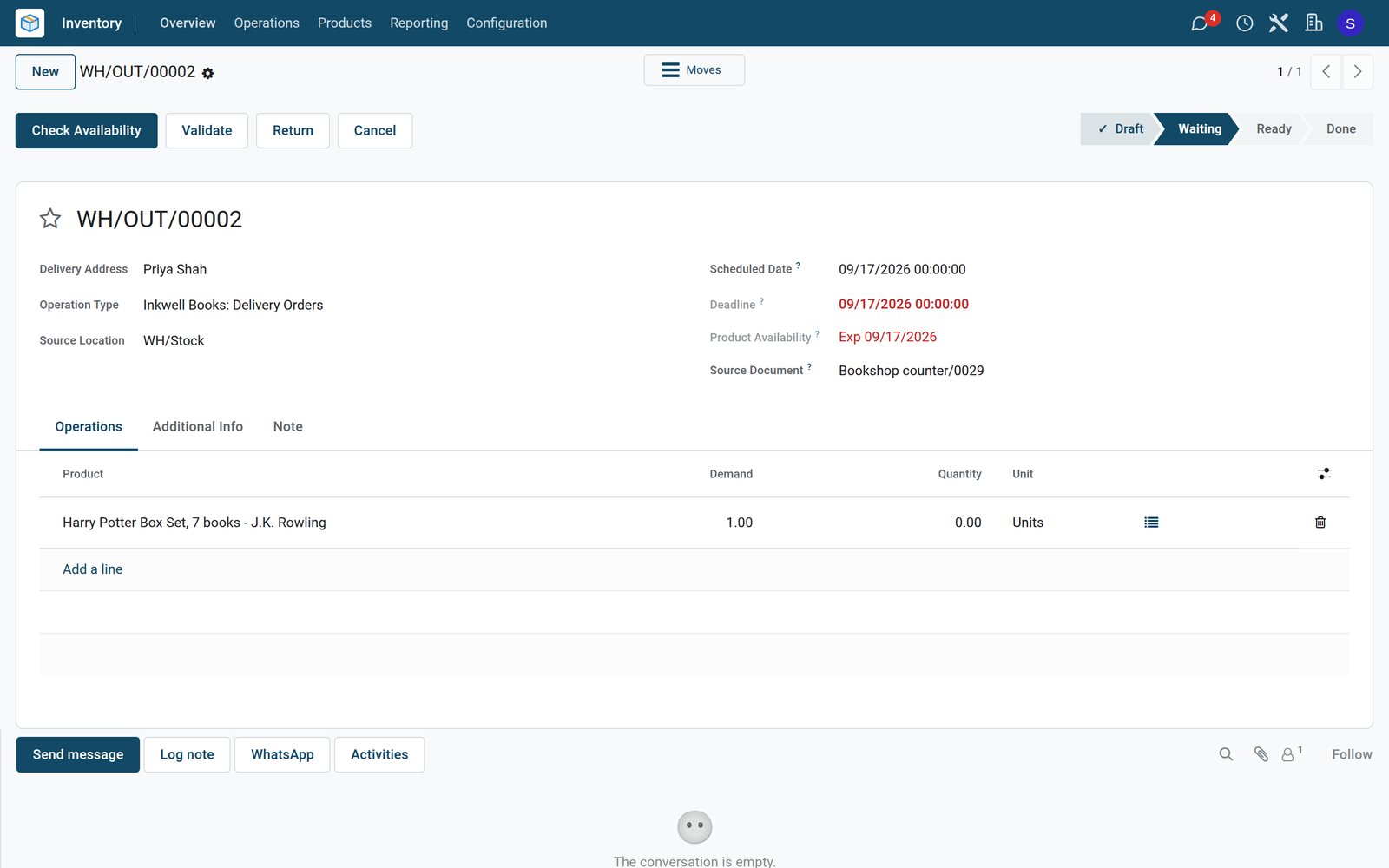Viewport: 1389px width, 868px height.
Task: Delete the Harry Potter Box Set line
Action: click(x=1320, y=523)
